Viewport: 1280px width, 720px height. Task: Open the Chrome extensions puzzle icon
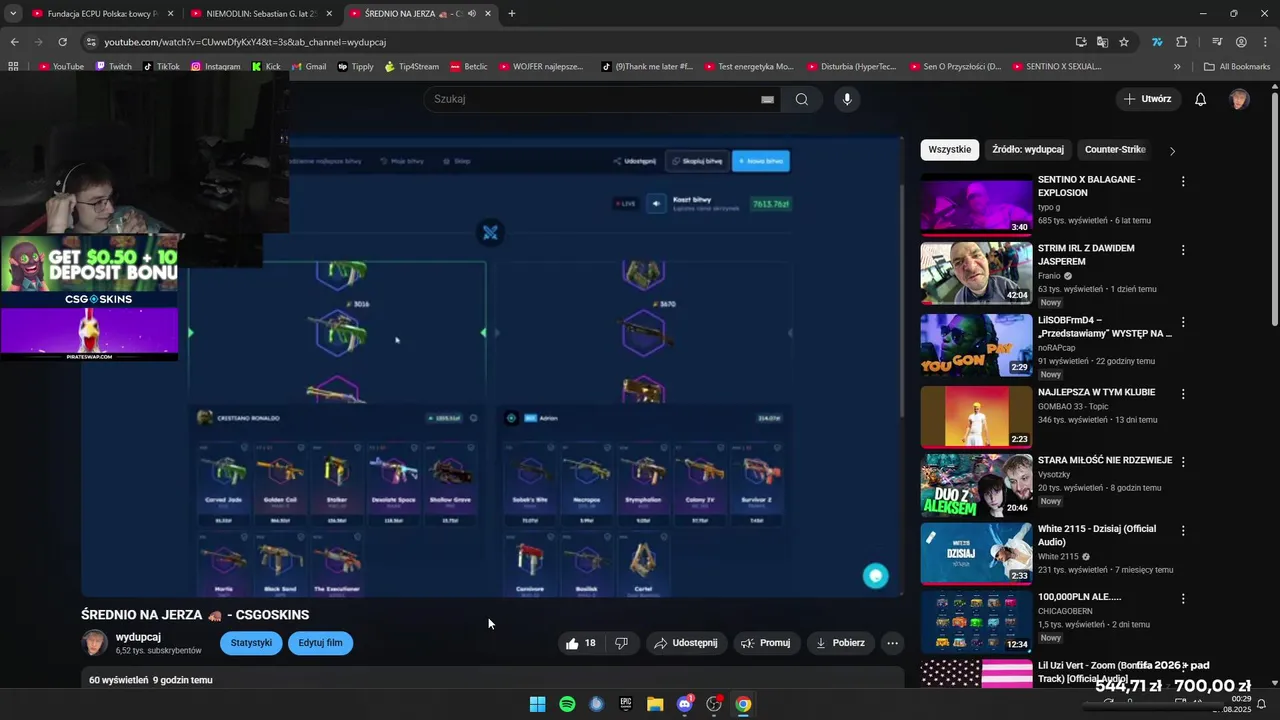1182,42
